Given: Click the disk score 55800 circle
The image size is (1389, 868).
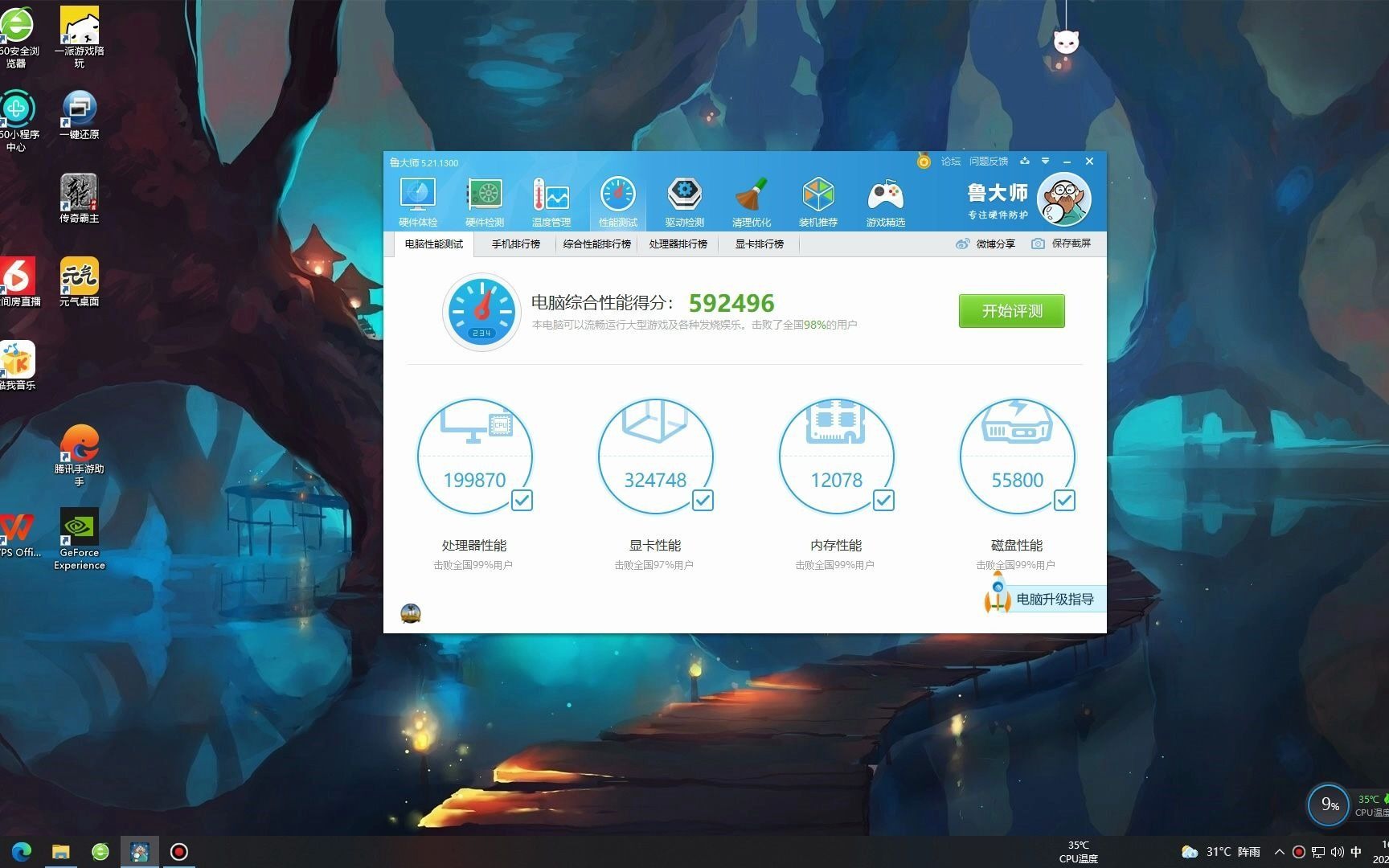Looking at the screenshot, I should (1017, 457).
